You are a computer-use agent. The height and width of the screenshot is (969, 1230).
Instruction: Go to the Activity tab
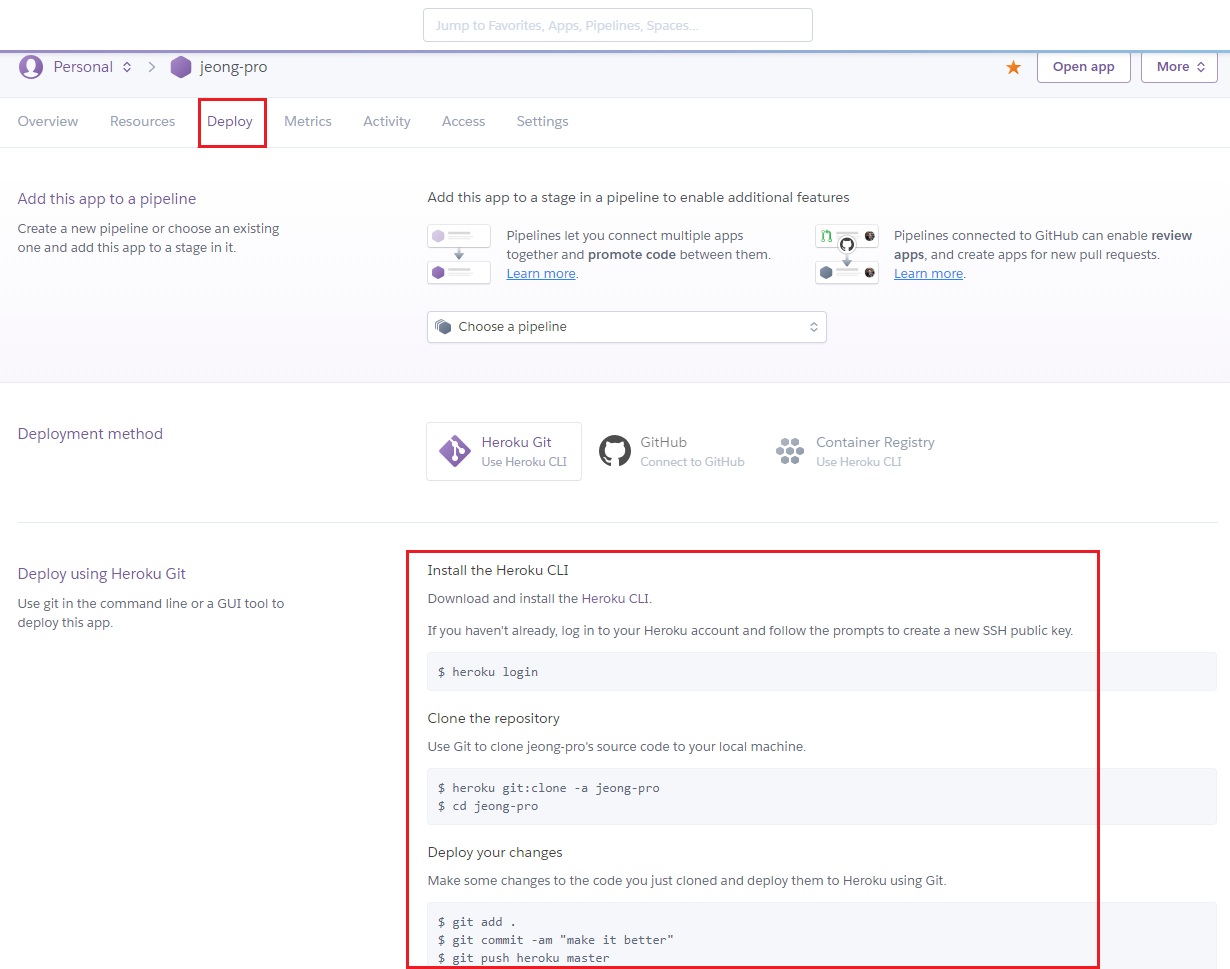(x=387, y=121)
